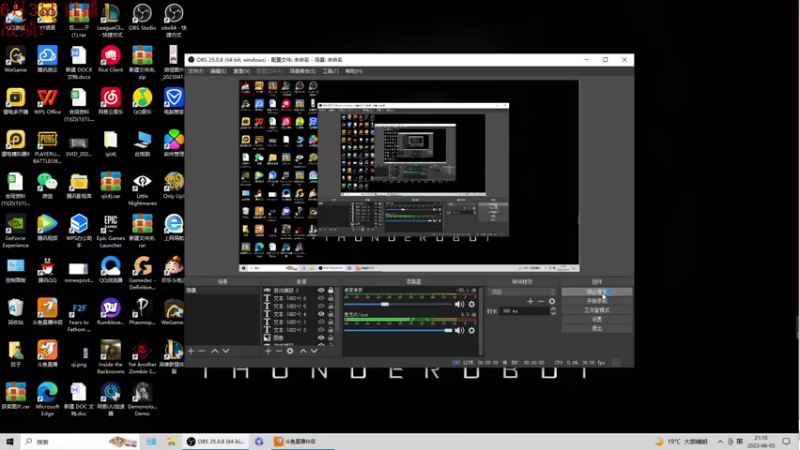Click the highlighted streaming button in Controls
The width and height of the screenshot is (800, 450).
click(597, 292)
